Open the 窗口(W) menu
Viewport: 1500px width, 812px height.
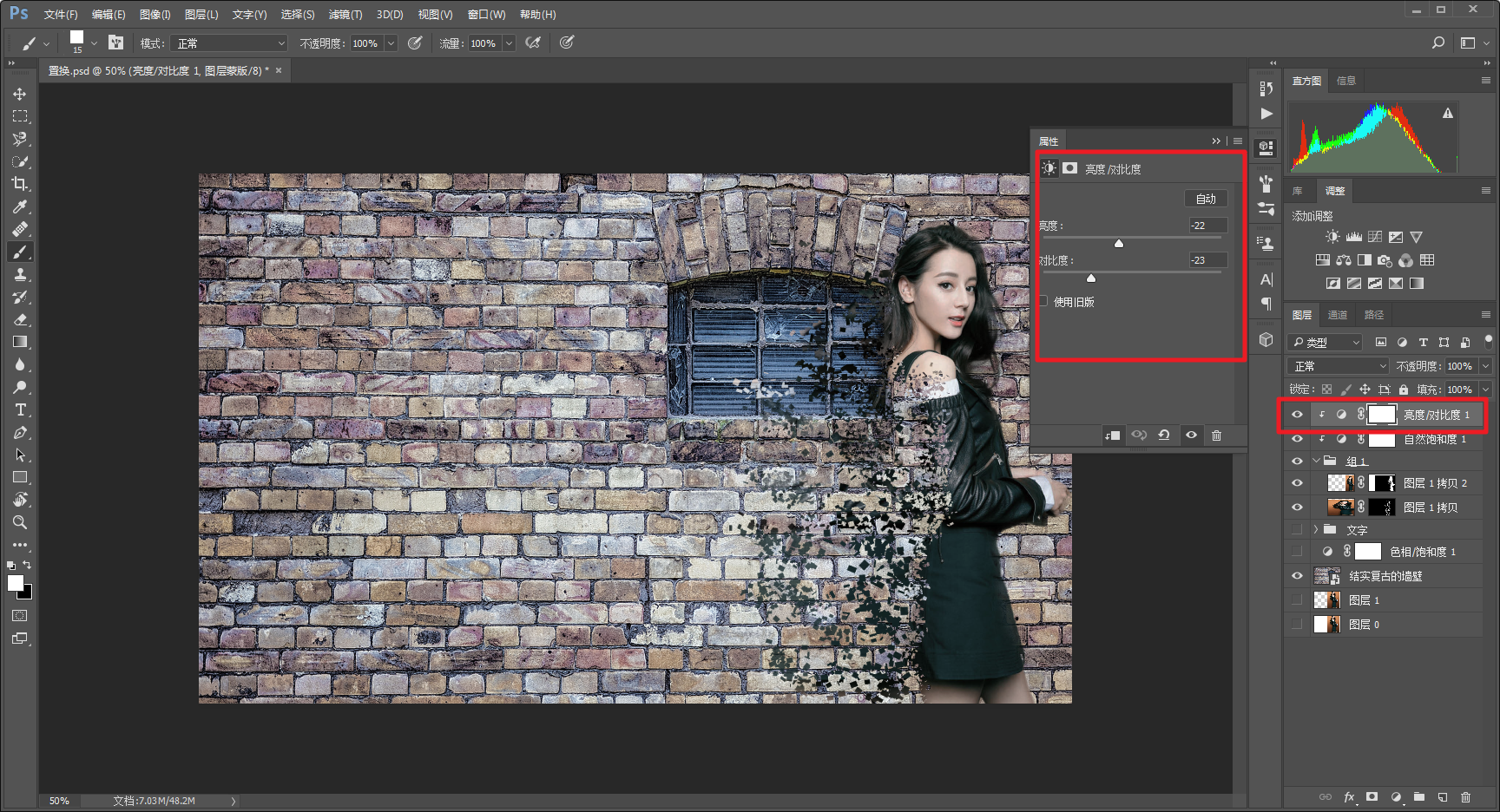[486, 15]
